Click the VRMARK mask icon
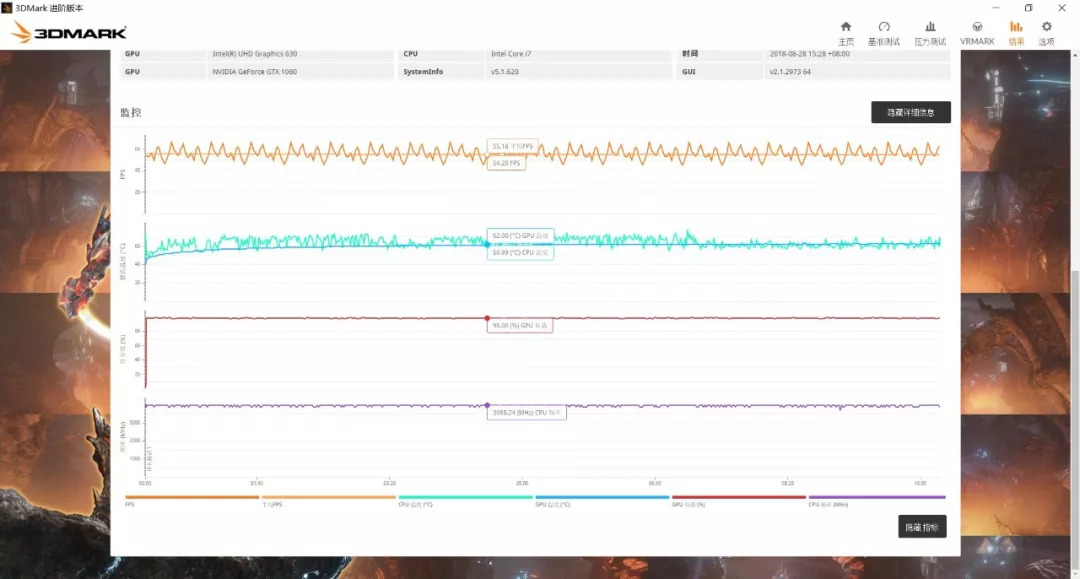 (977, 30)
